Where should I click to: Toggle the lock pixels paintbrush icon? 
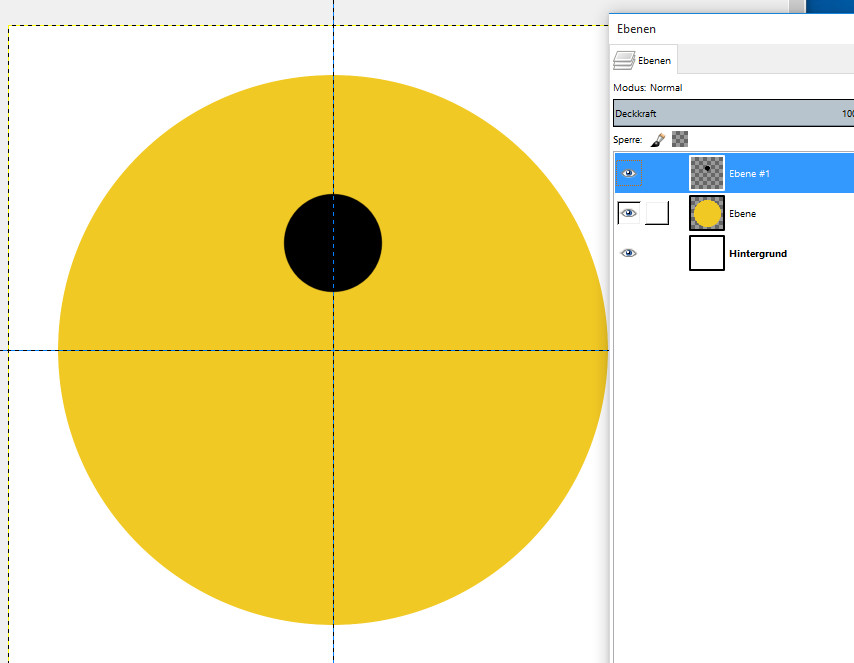657,140
